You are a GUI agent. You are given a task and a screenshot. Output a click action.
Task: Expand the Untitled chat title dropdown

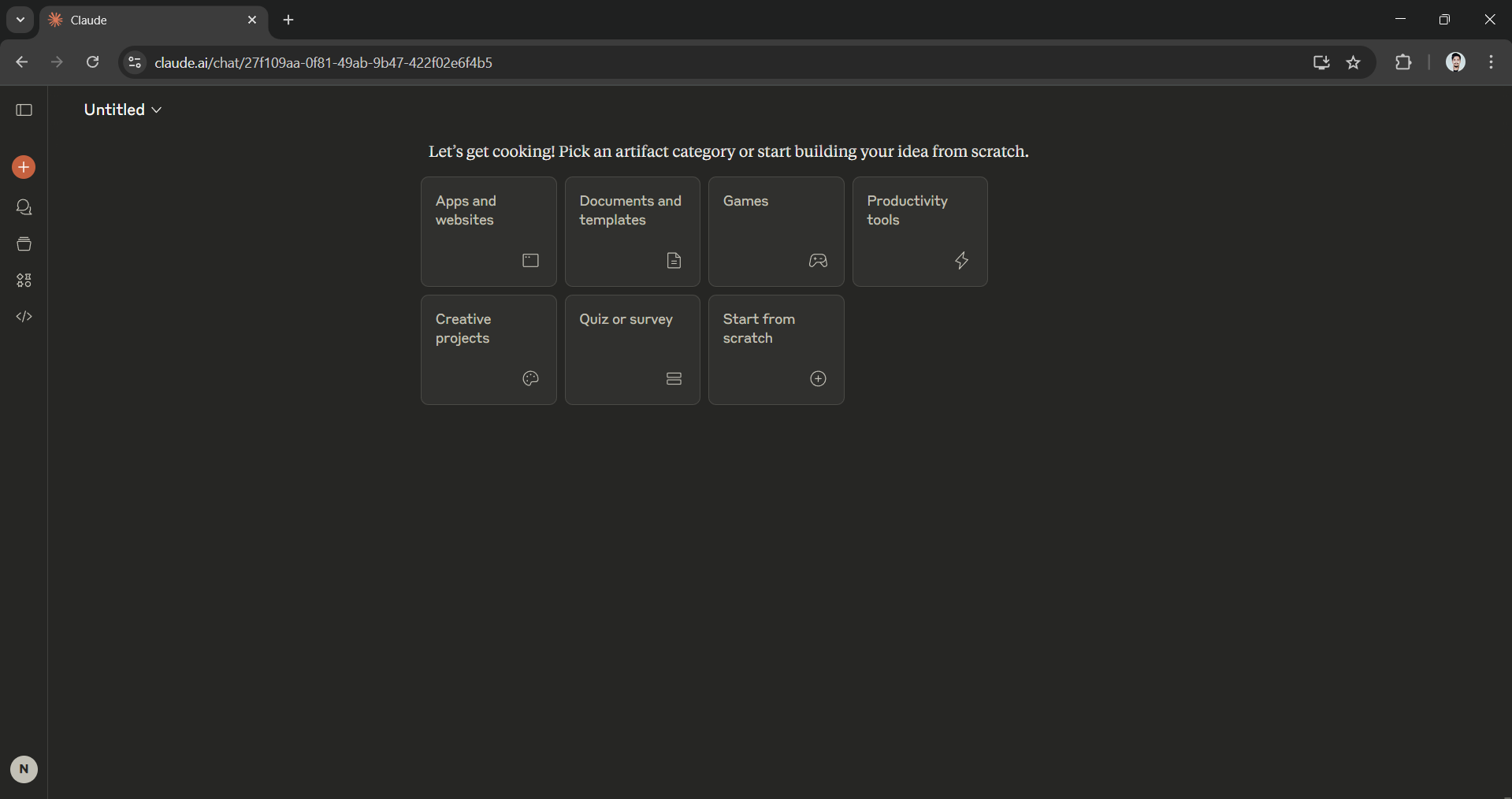[x=123, y=110]
